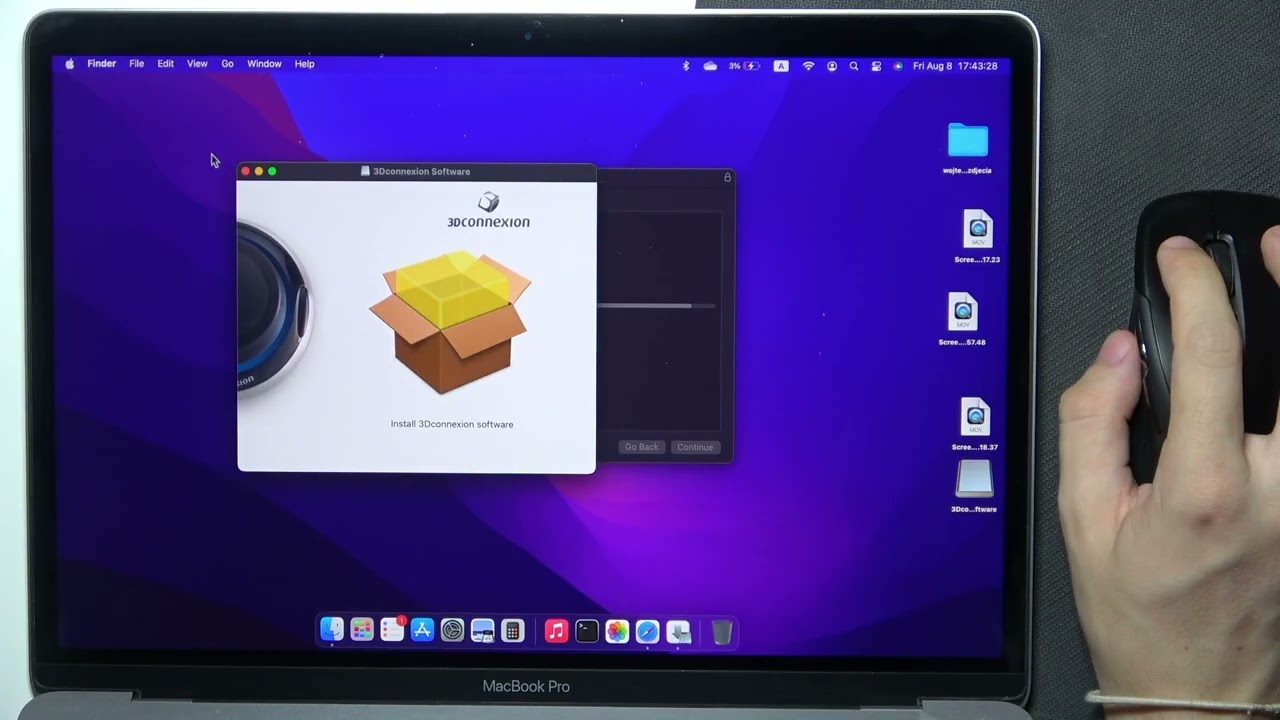This screenshot has height=720, width=1280.
Task: Open Music from the dock
Action: pyautogui.click(x=557, y=630)
